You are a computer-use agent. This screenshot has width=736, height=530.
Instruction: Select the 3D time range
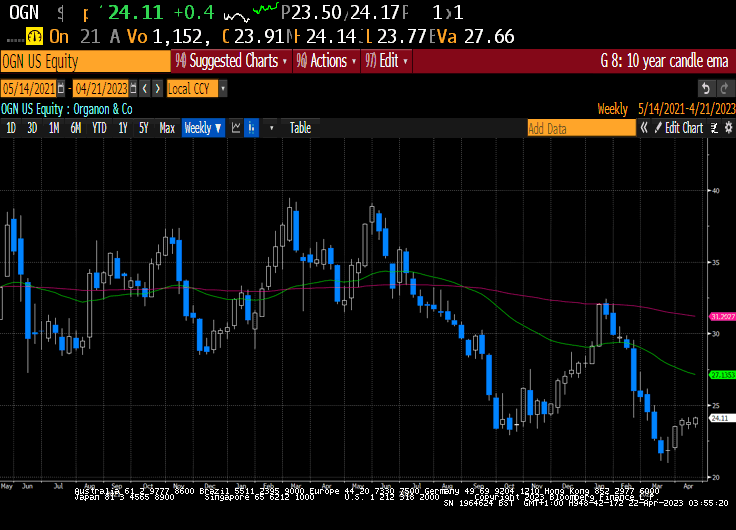point(32,128)
